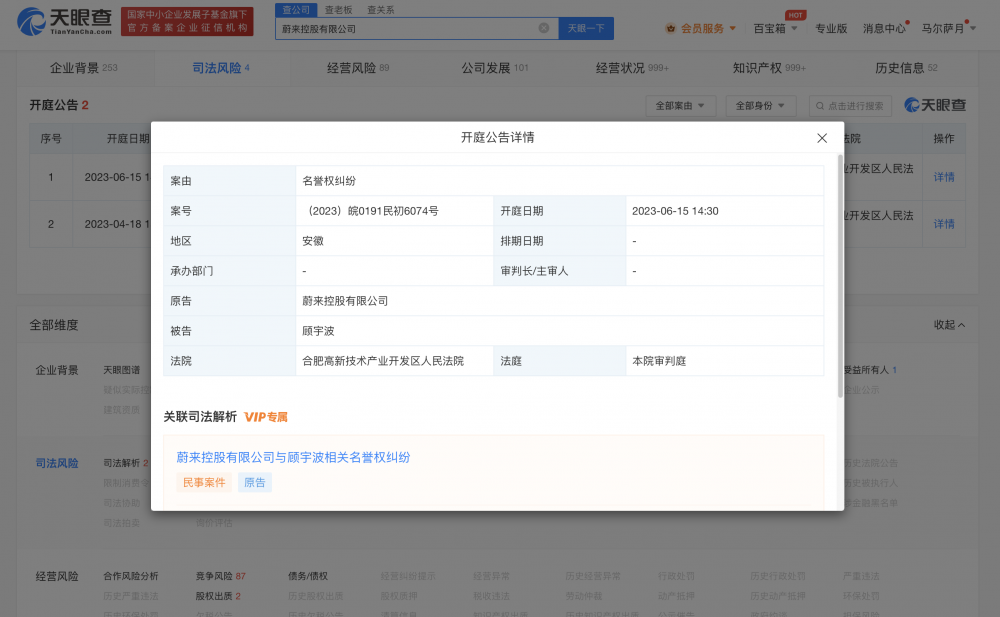Close the 开庭公告详情 dialog
Viewport: 1000px width, 617px height.
822,138
